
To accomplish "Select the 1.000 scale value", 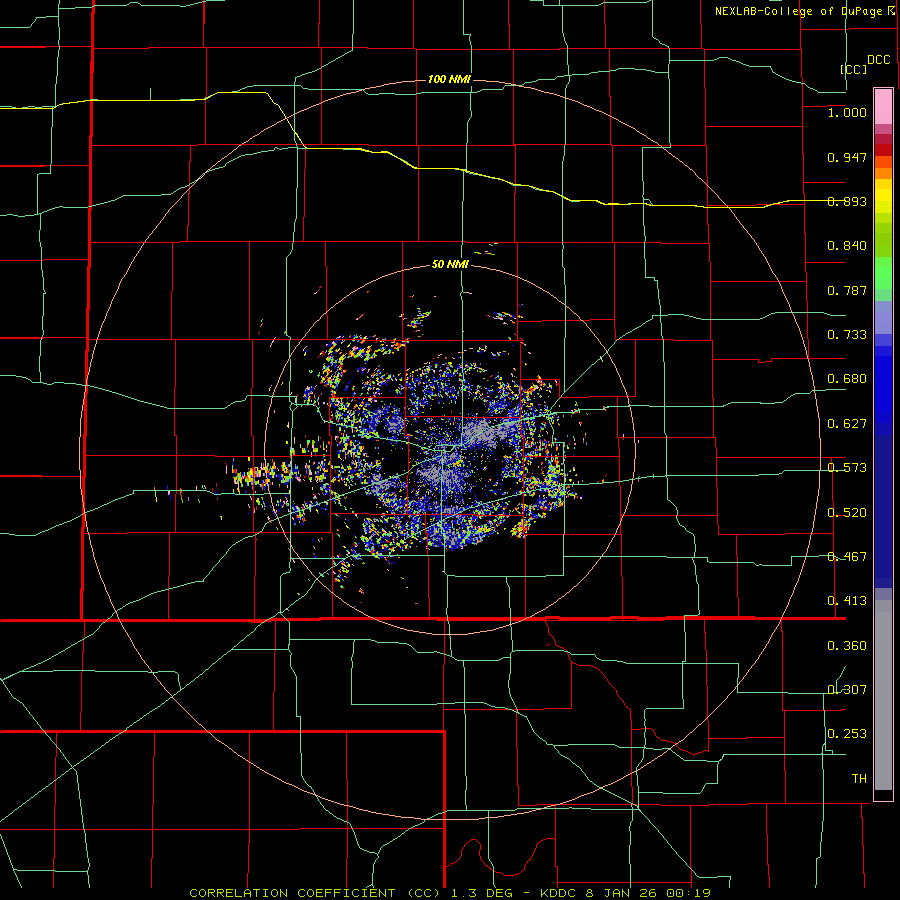I will (x=847, y=112).
